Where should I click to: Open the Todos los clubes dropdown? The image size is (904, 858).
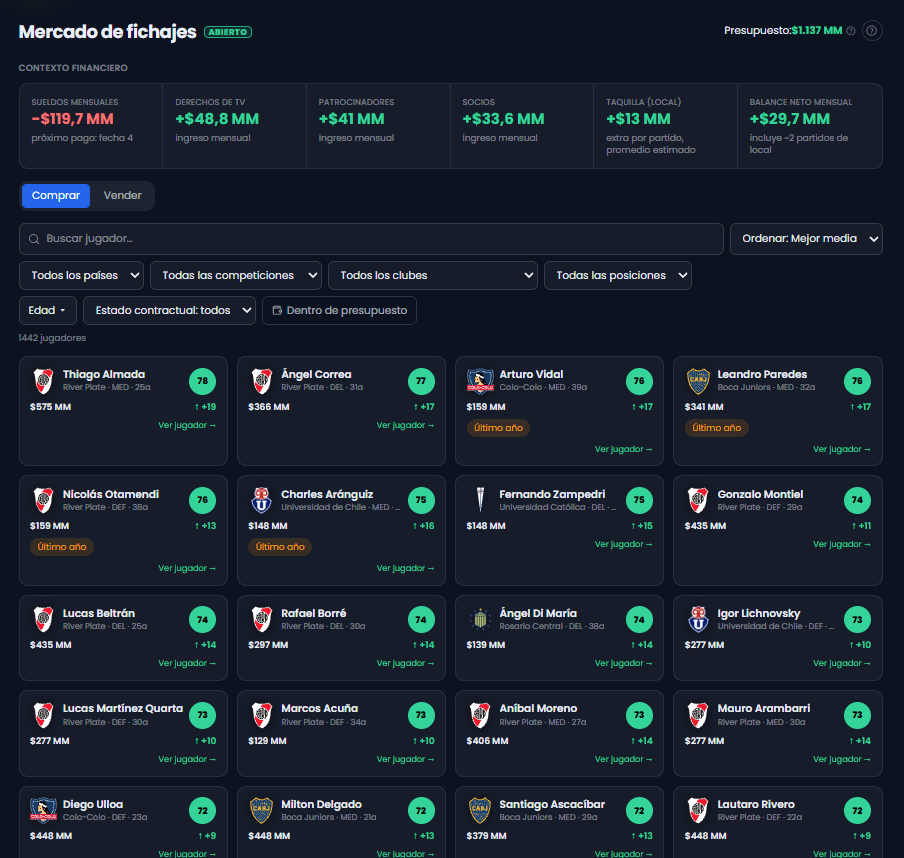(433, 276)
